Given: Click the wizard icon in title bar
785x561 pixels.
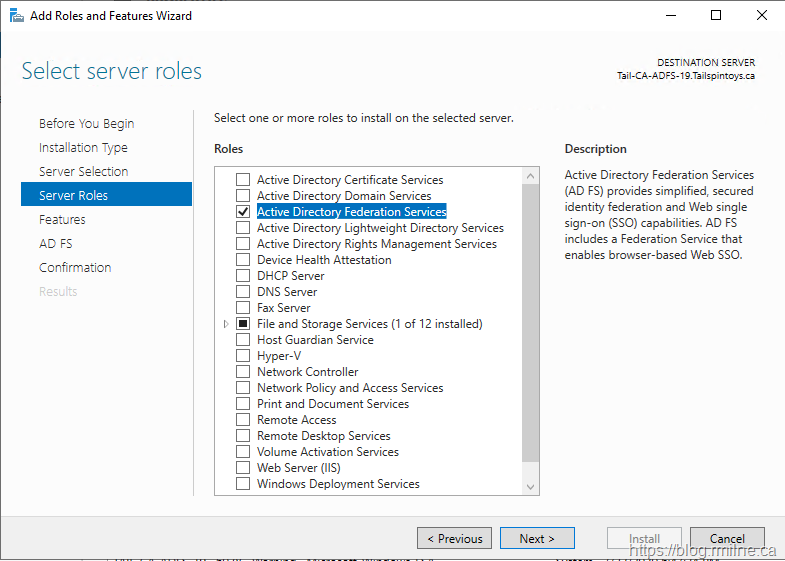Looking at the screenshot, I should pos(15,15).
